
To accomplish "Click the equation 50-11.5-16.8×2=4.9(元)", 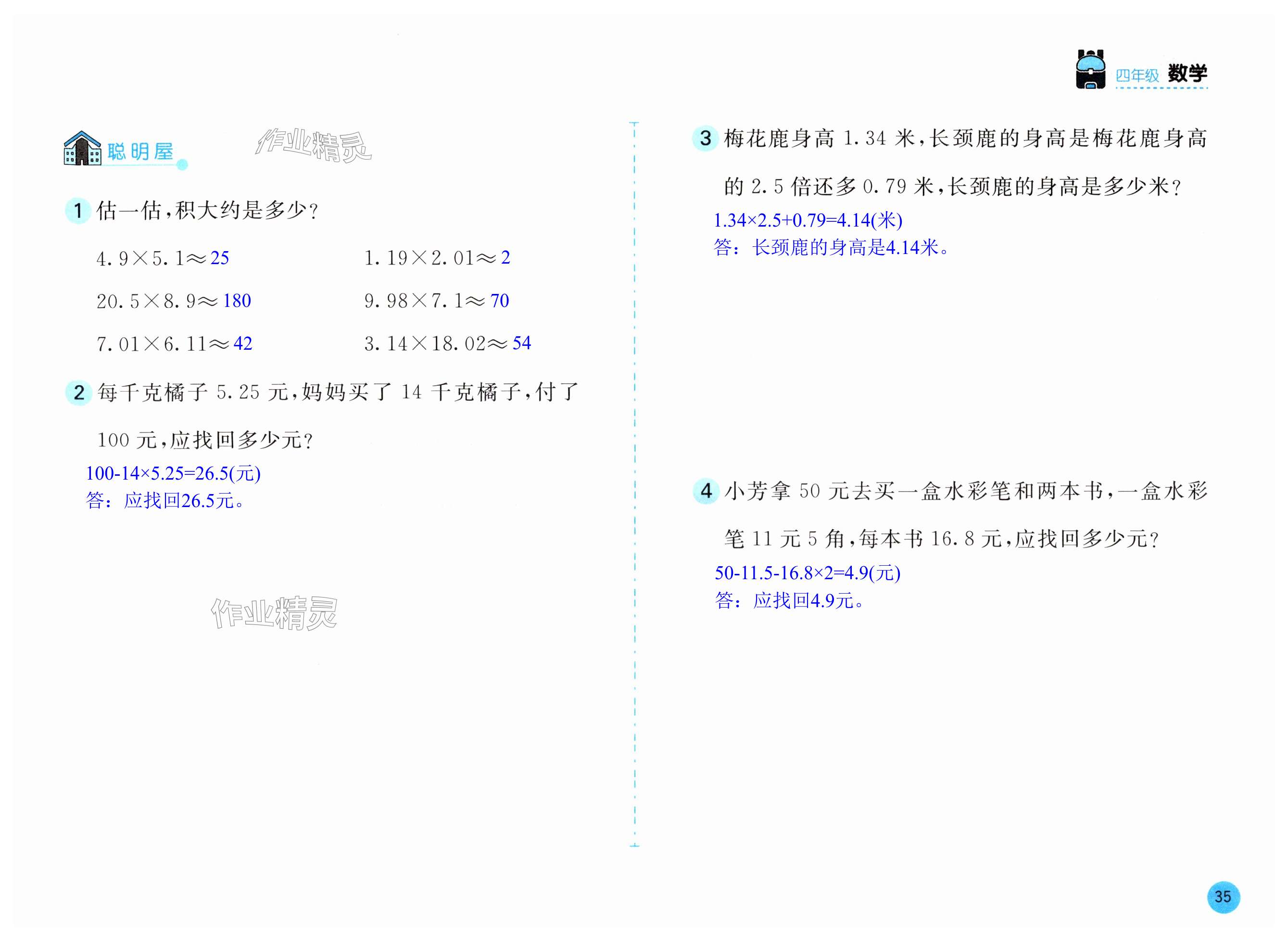I will pos(807,573).
